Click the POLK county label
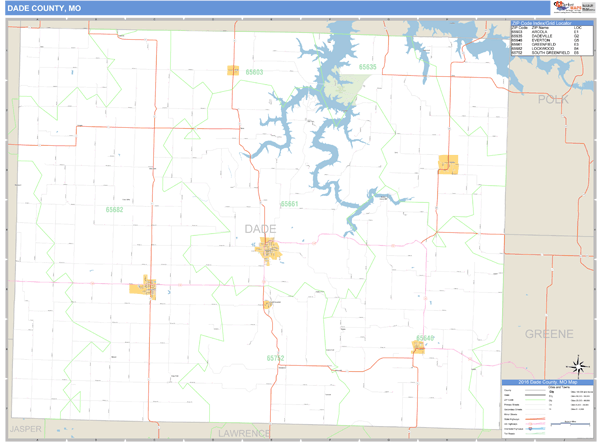This screenshot has height=442, width=600. point(552,100)
